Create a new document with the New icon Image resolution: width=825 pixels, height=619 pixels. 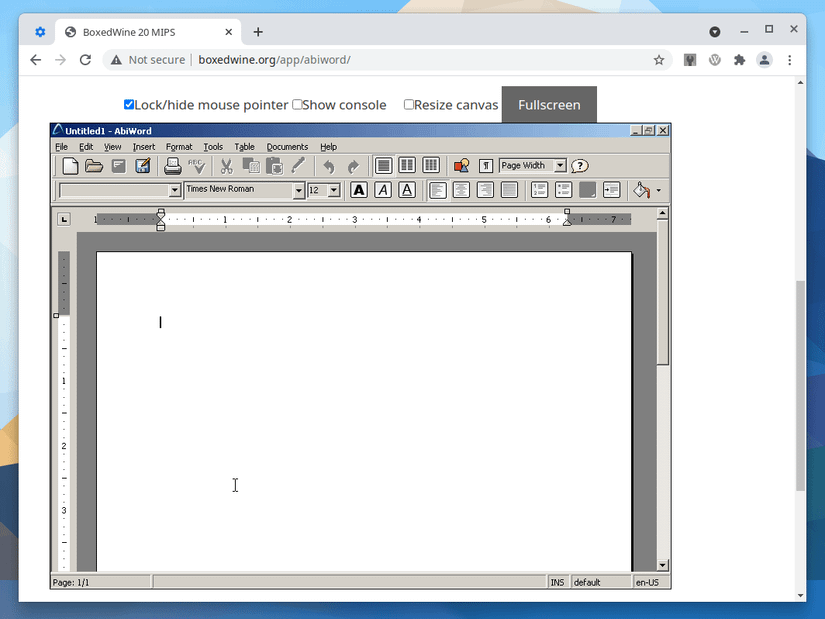pyautogui.click(x=70, y=166)
